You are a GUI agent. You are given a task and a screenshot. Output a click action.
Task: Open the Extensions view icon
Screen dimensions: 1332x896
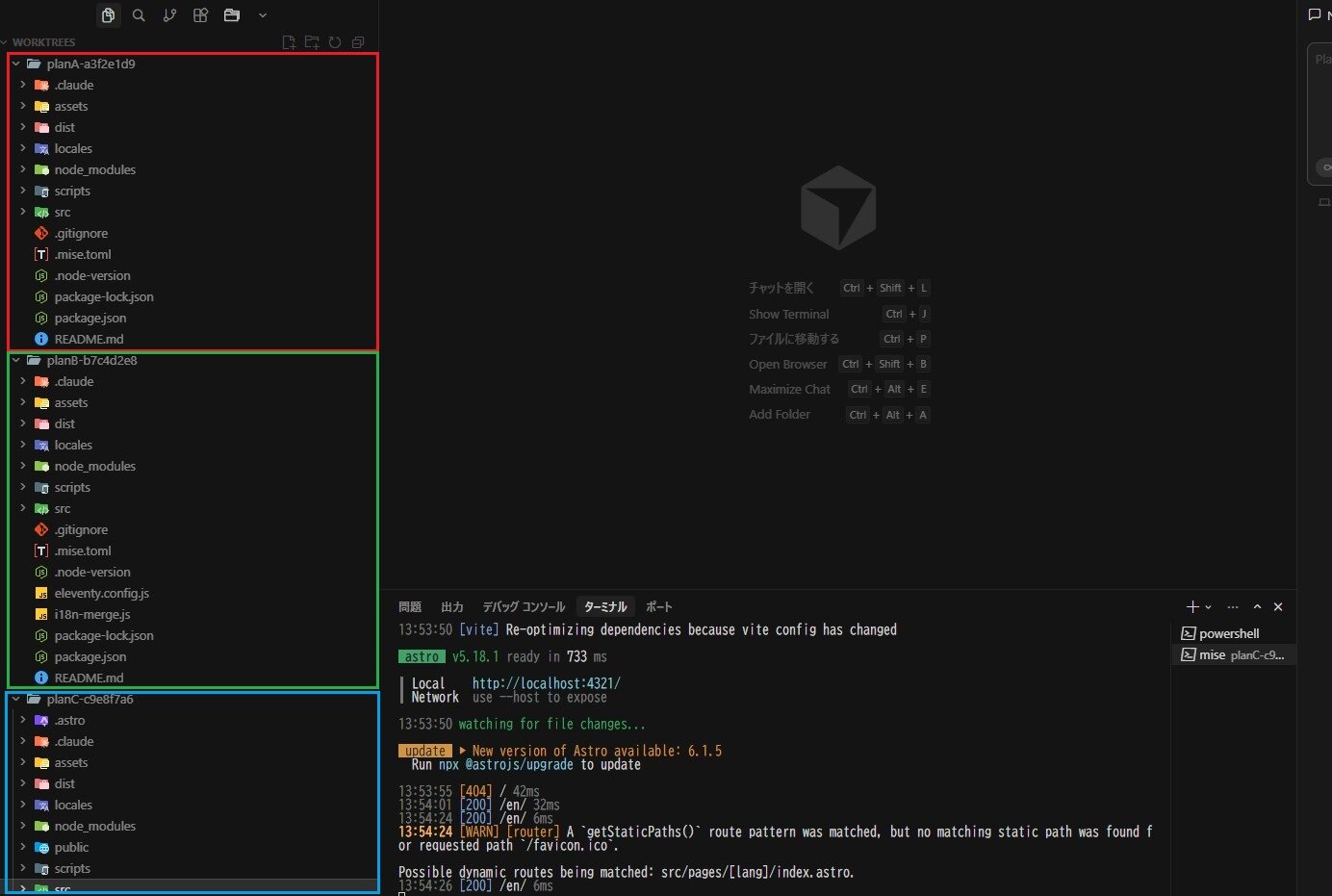point(200,15)
